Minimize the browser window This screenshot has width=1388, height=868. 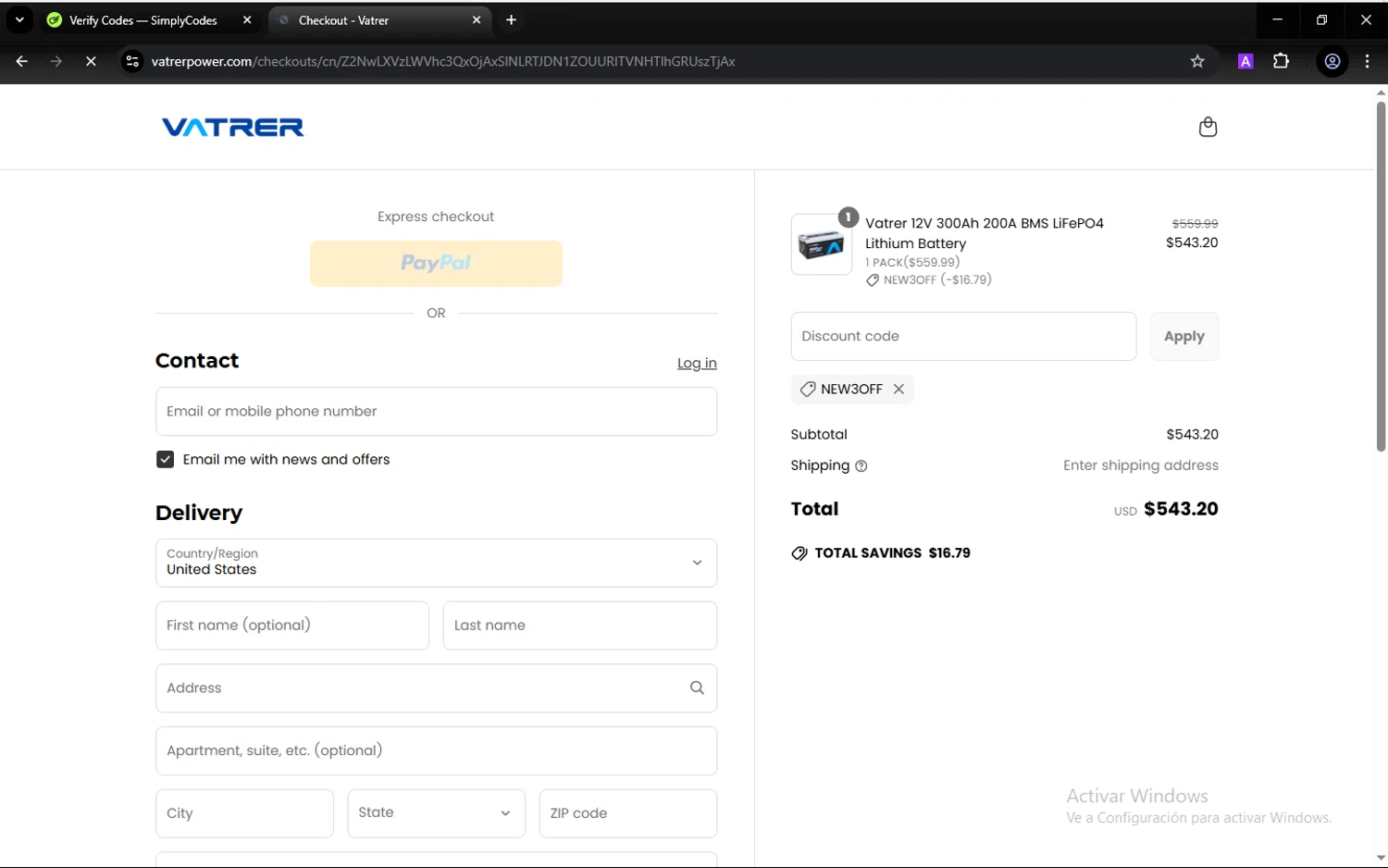click(x=1278, y=19)
